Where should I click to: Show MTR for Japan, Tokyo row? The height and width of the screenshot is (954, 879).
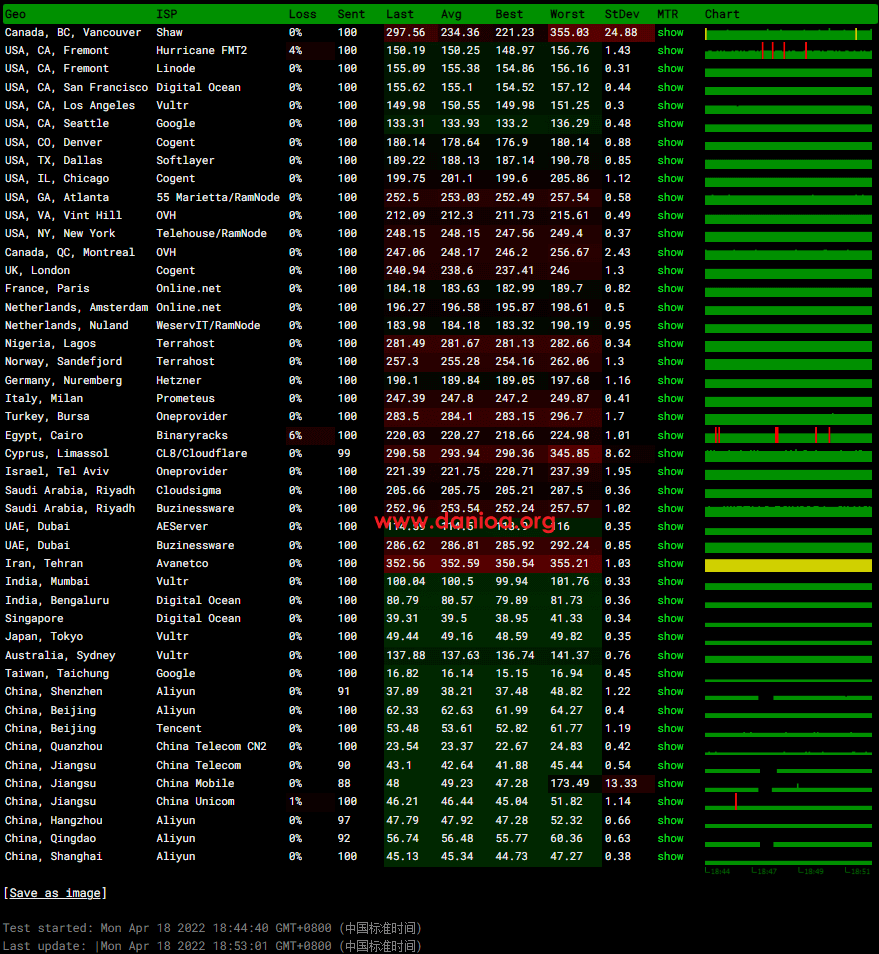point(670,636)
